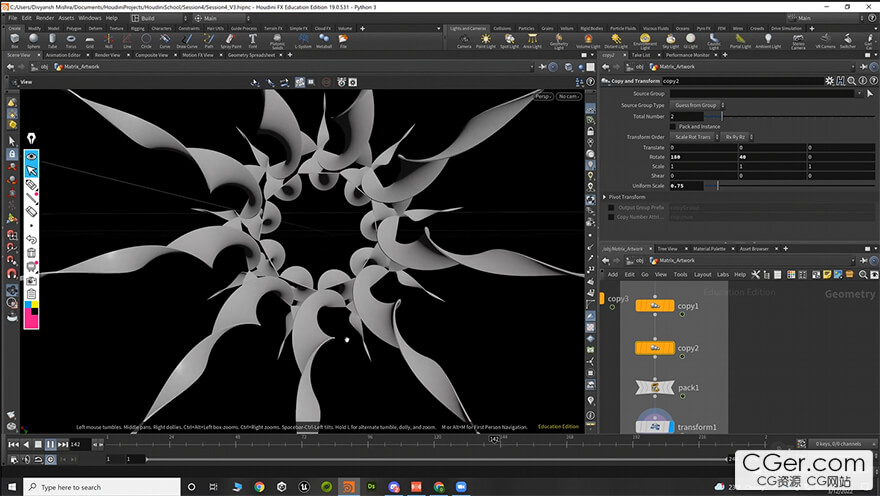Enable the Output Group Prefix checkbox
This screenshot has width=880, height=496.
point(611,207)
